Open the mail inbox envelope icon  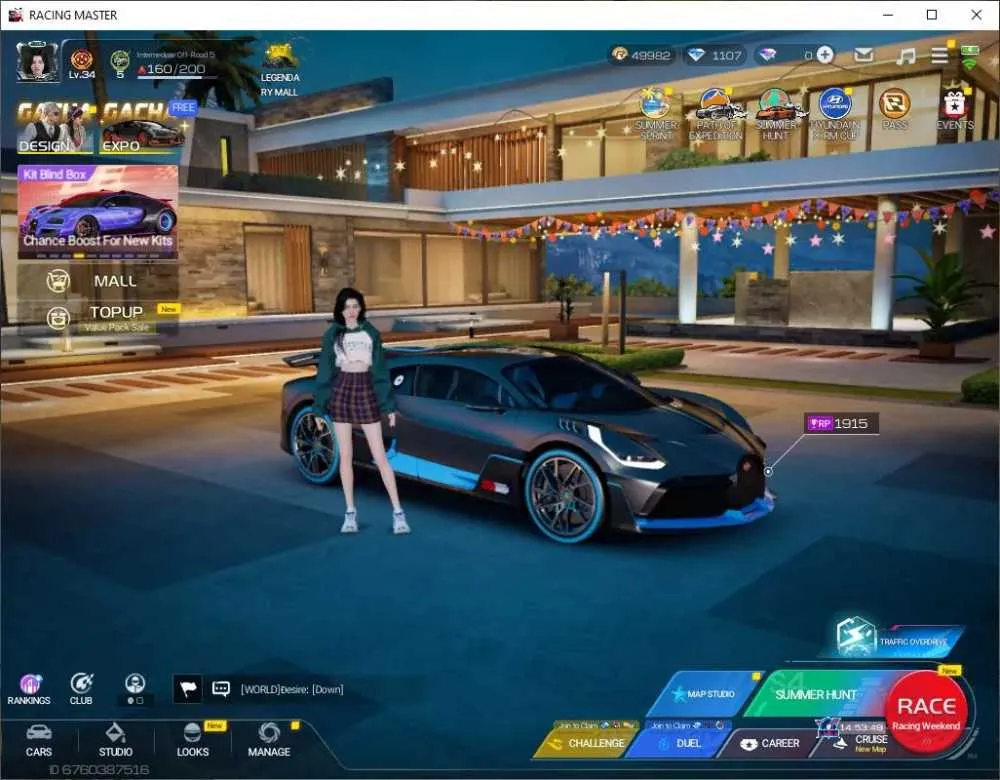864,55
